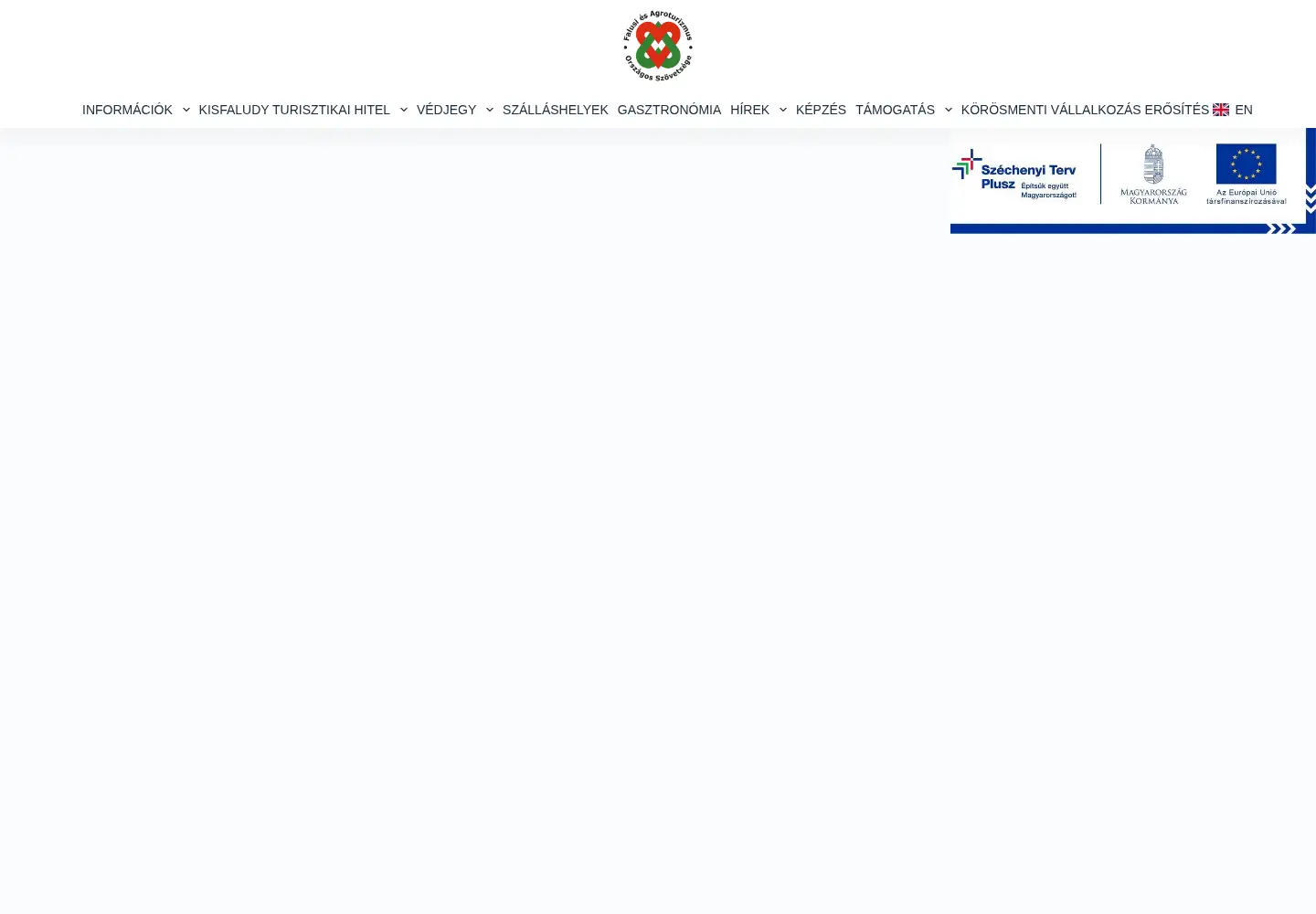Open the Információk menu
Viewport: 1316px width, 914px height.
pos(127,110)
